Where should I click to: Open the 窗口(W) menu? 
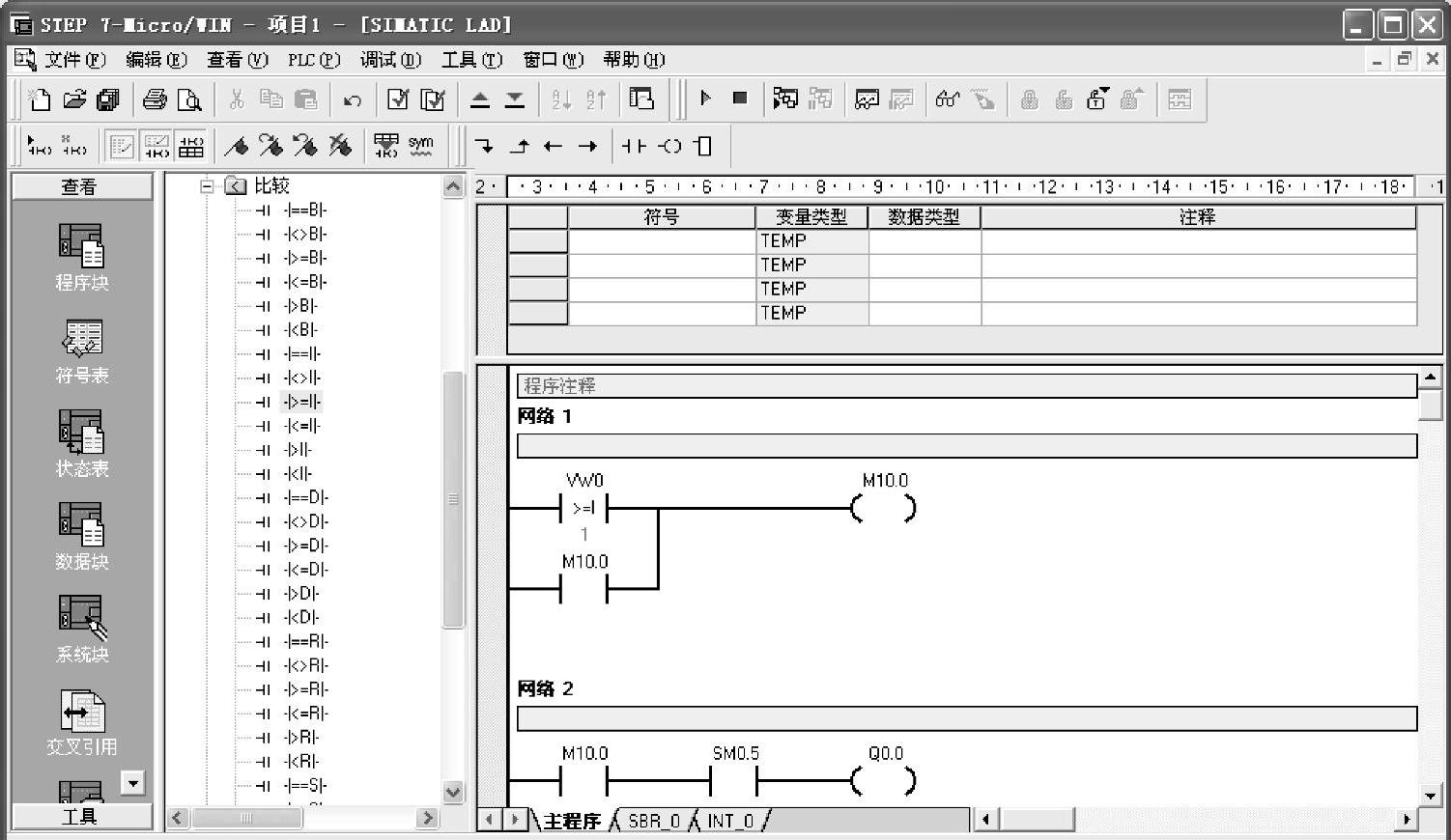[x=554, y=60]
